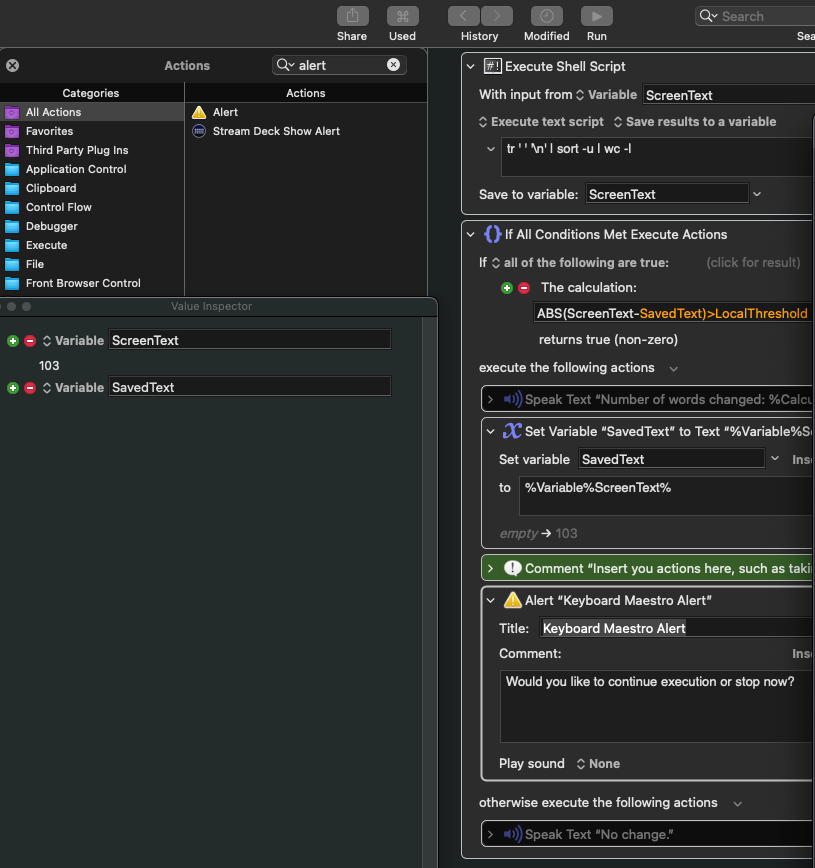Select the Alert action in list

(x=225, y=112)
